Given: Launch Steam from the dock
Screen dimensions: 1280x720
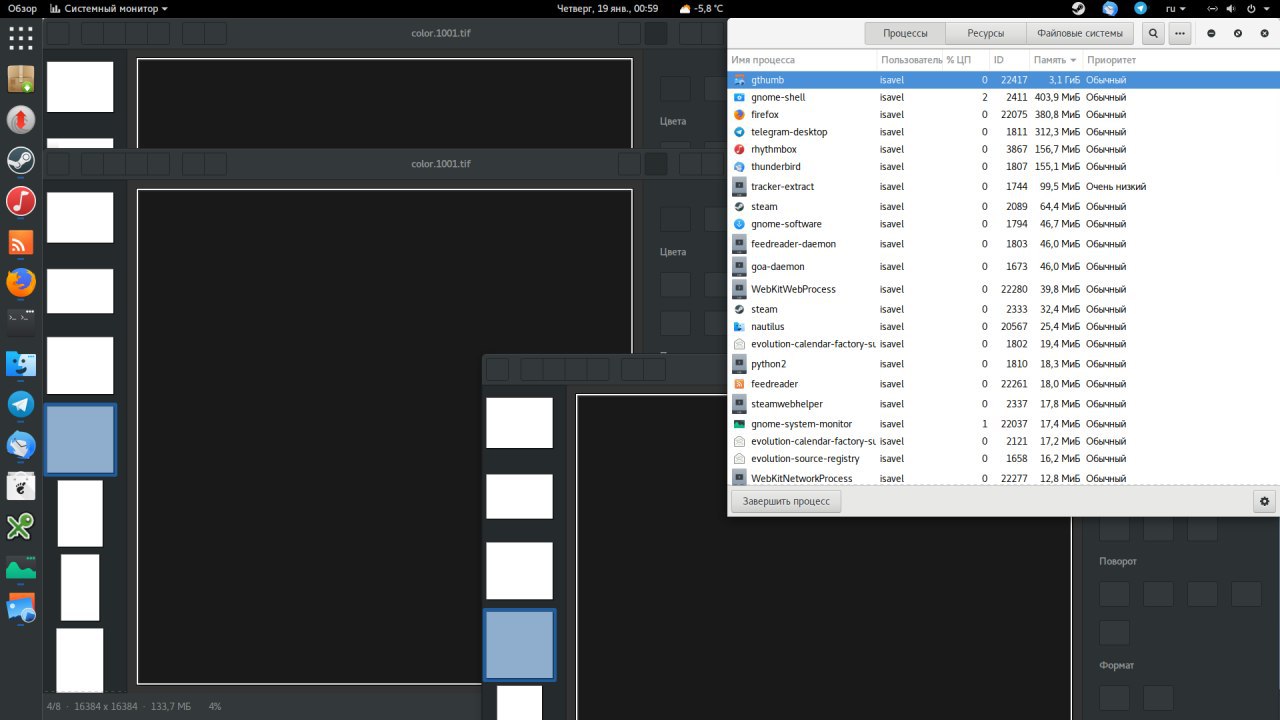Looking at the screenshot, I should [21, 161].
